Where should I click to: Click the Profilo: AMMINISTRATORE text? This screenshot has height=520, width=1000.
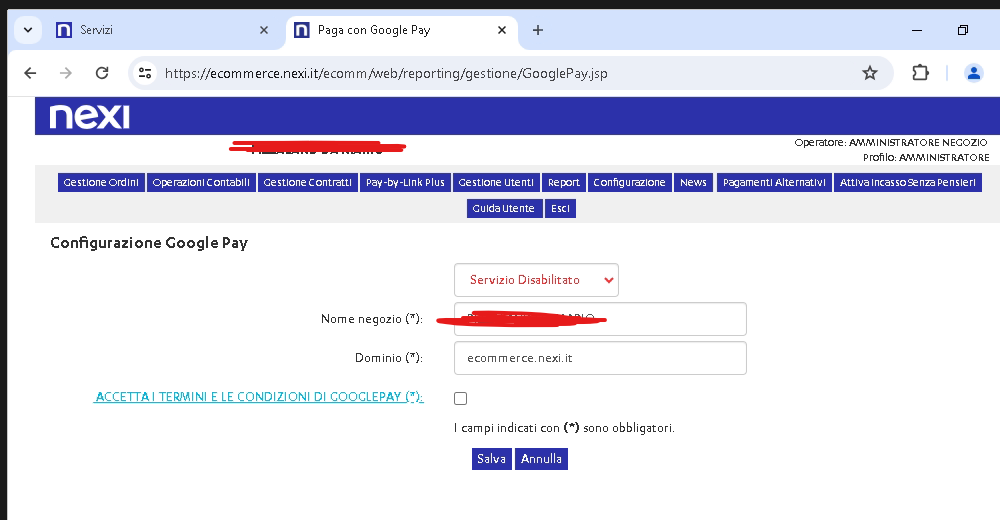926,157
